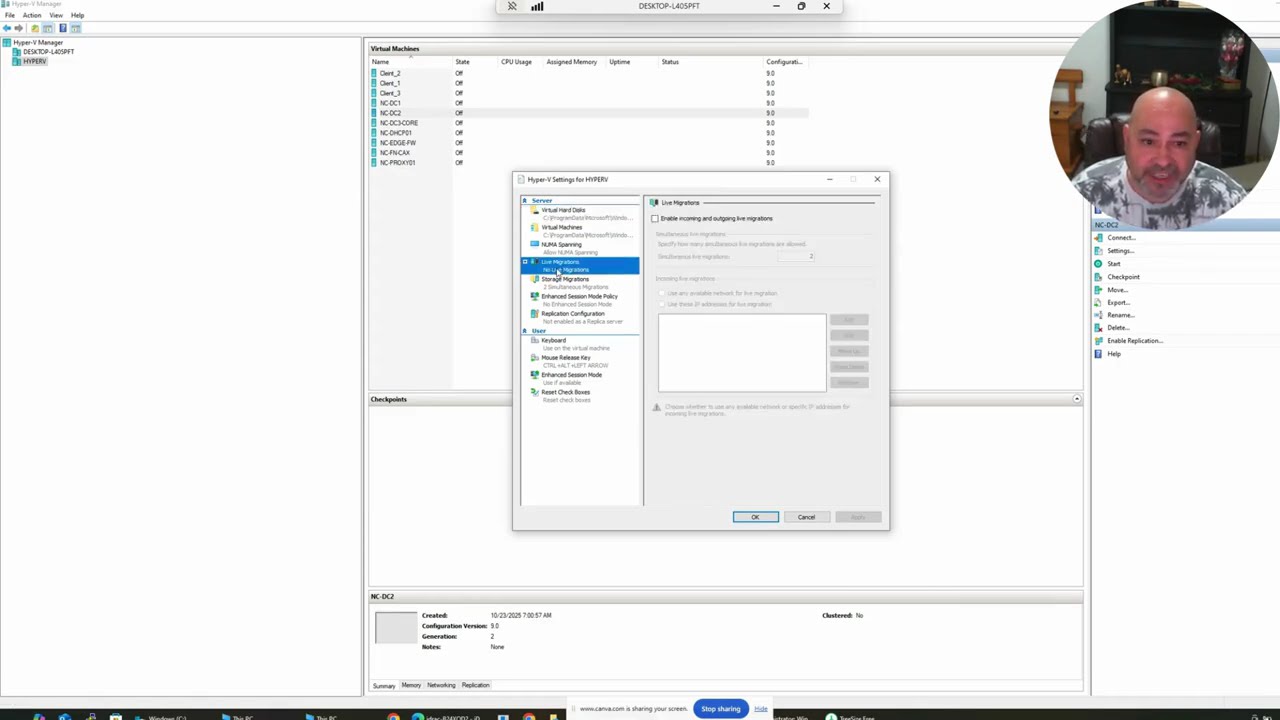Select the NC-DC3-CORE virtual machine row
Image resolution: width=1280 pixels, height=720 pixels.
tap(588, 123)
